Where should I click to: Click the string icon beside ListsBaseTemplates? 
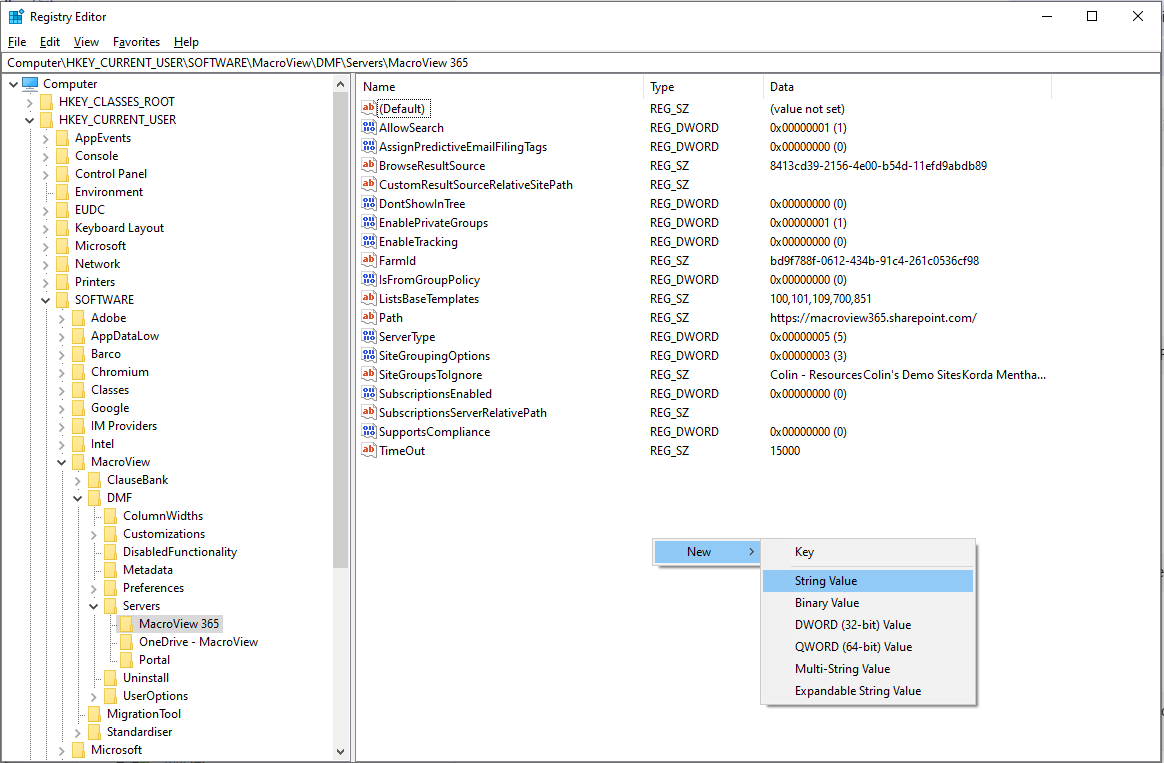368,298
